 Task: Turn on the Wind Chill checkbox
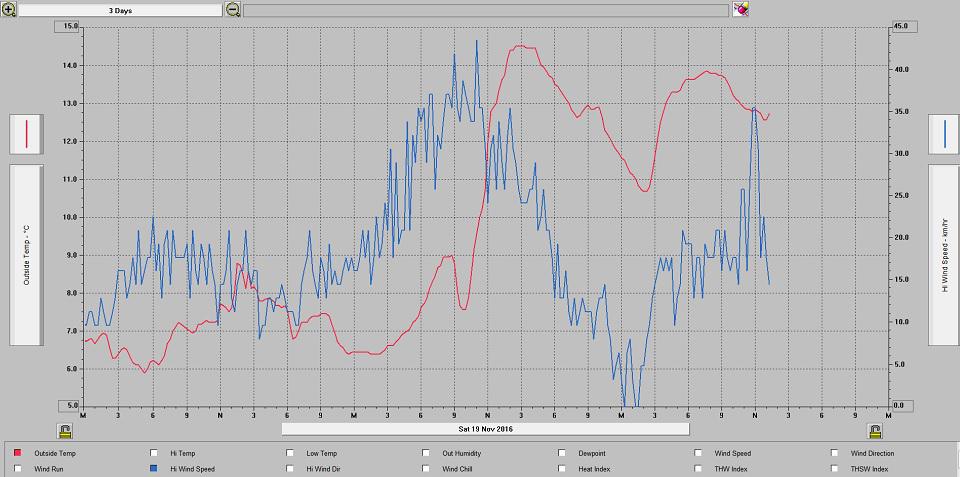(x=426, y=468)
